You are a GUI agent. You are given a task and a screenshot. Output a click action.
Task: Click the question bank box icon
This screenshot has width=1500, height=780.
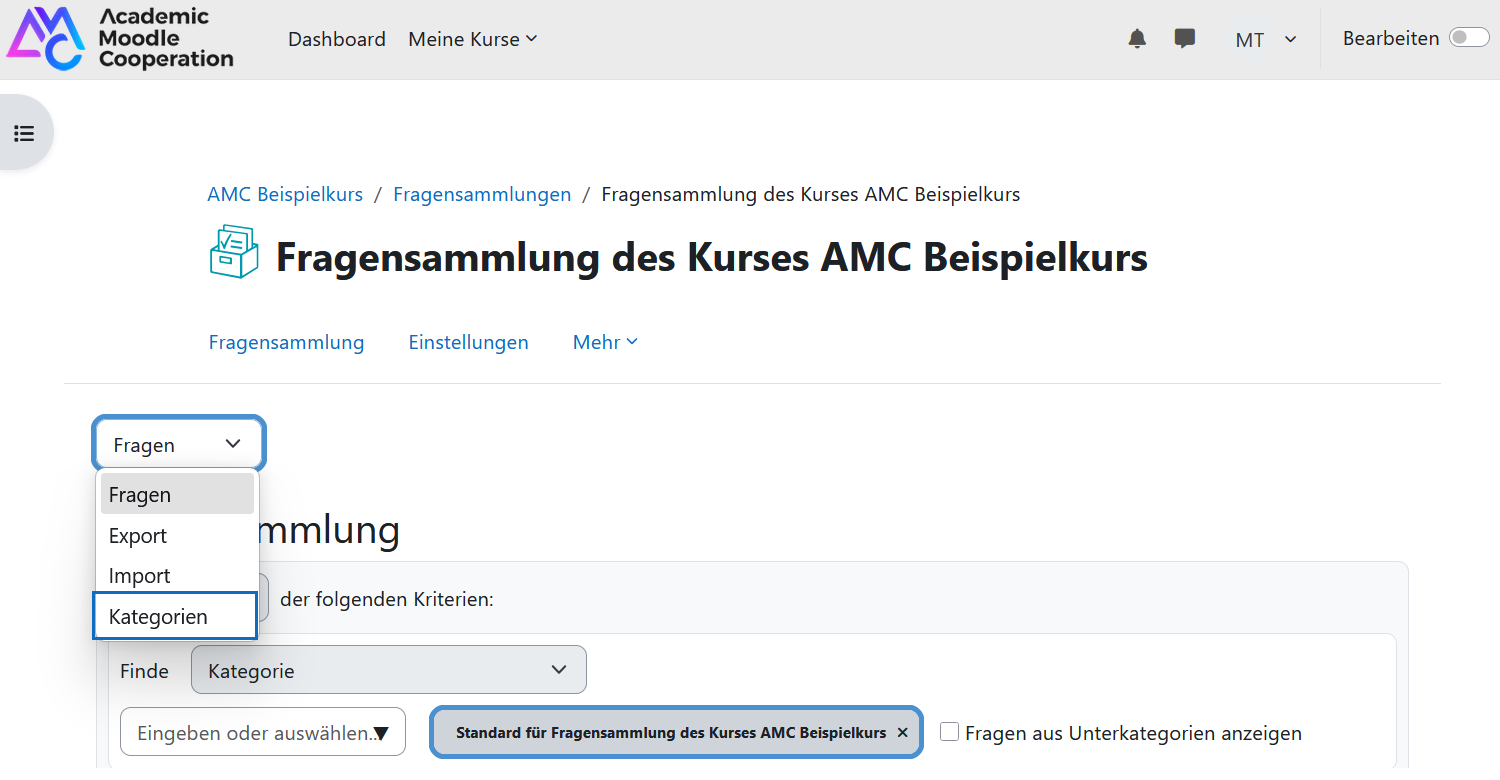[x=234, y=252]
